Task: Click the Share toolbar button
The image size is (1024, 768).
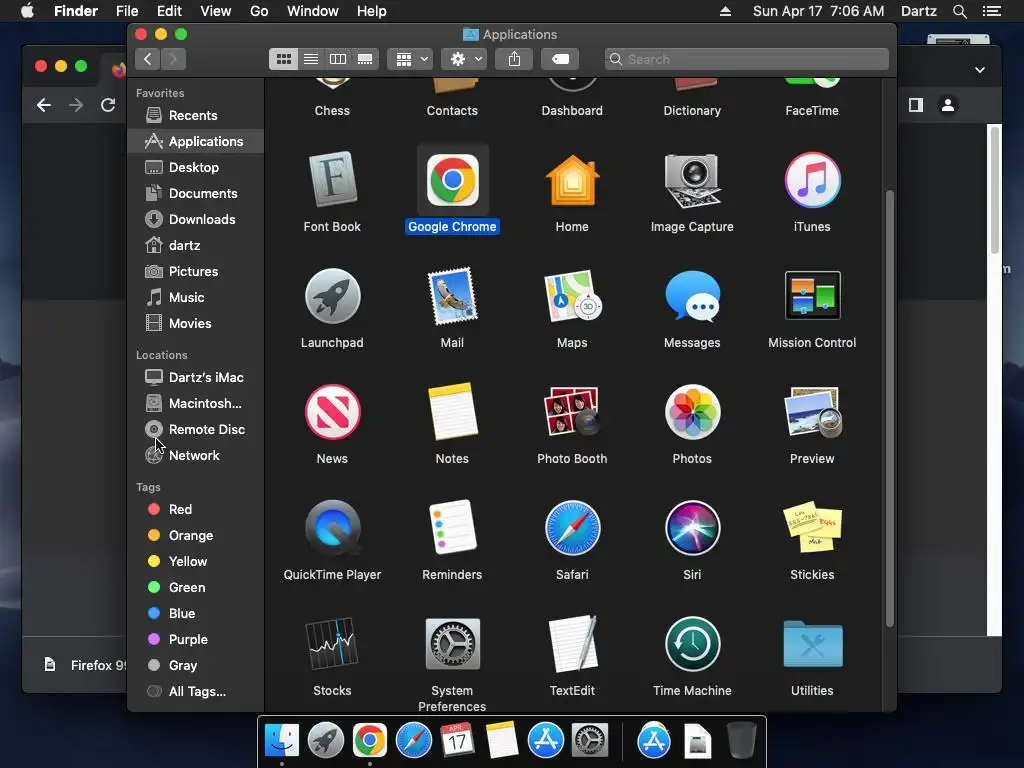Action: pos(514,59)
